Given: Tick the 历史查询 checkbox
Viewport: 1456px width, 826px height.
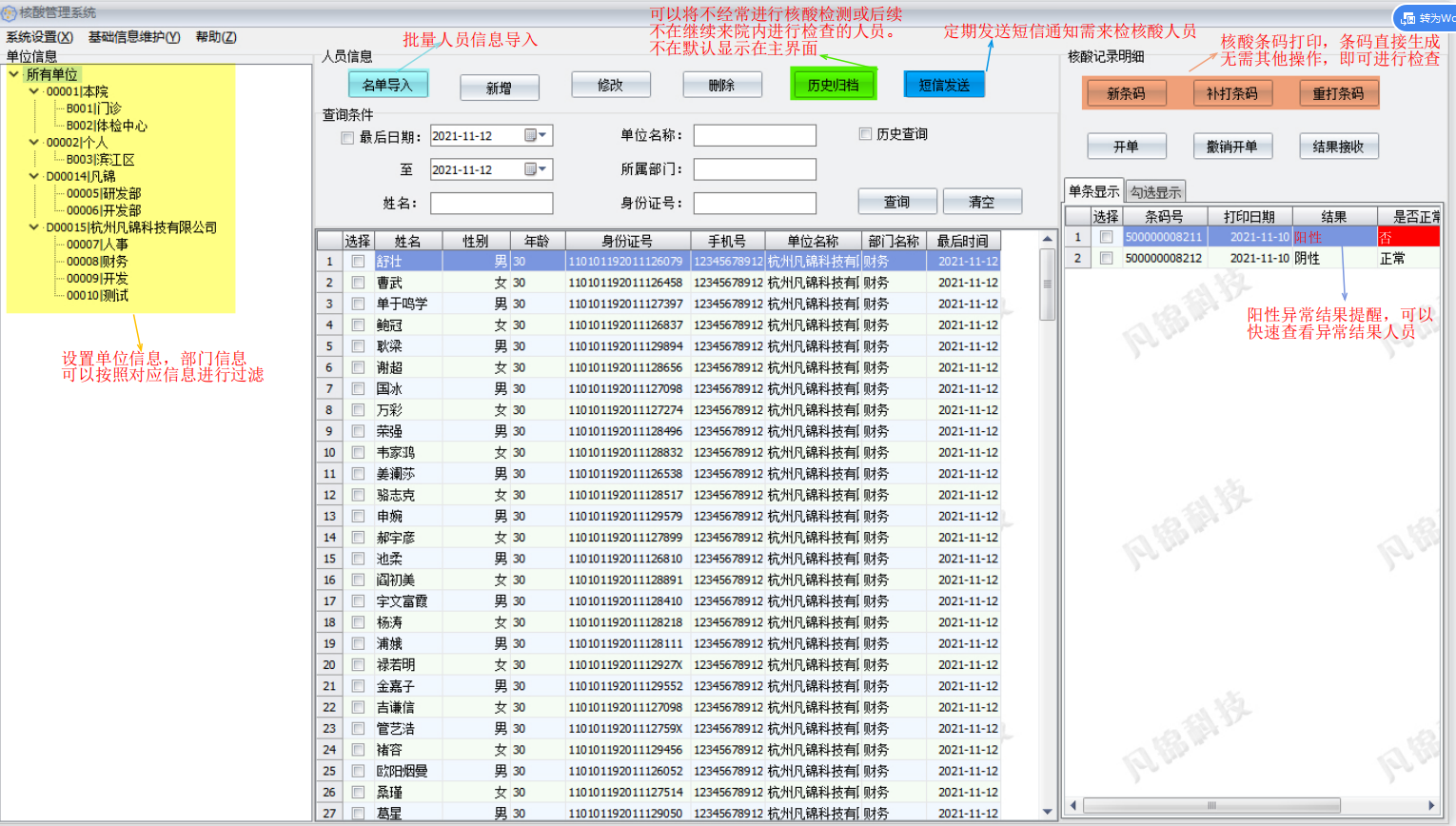Looking at the screenshot, I should click(865, 134).
